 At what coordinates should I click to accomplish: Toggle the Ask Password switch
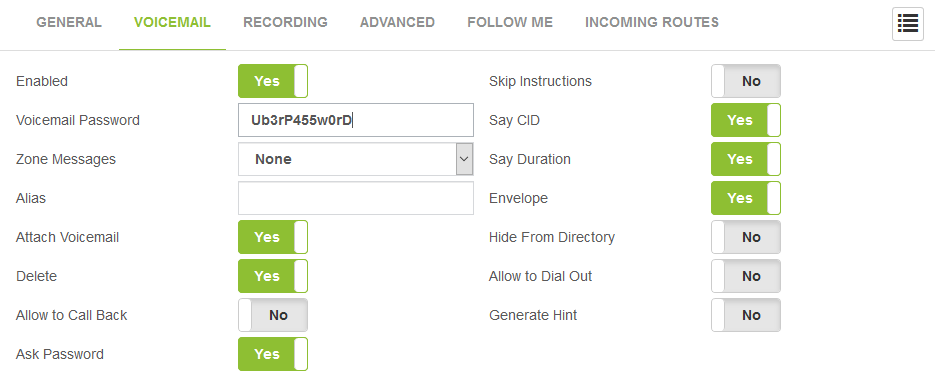coord(273,355)
